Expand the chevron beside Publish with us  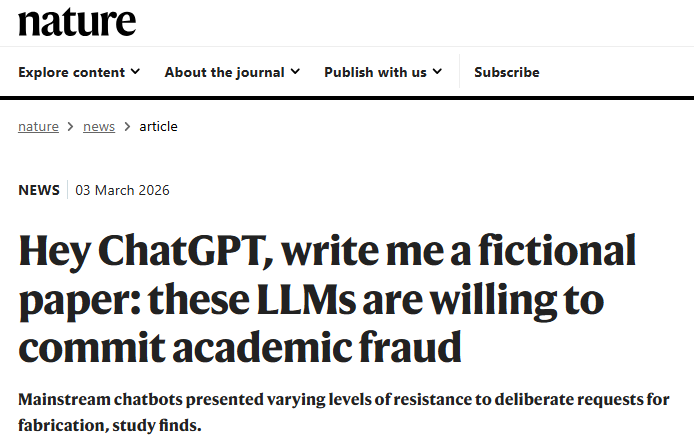coord(437,72)
